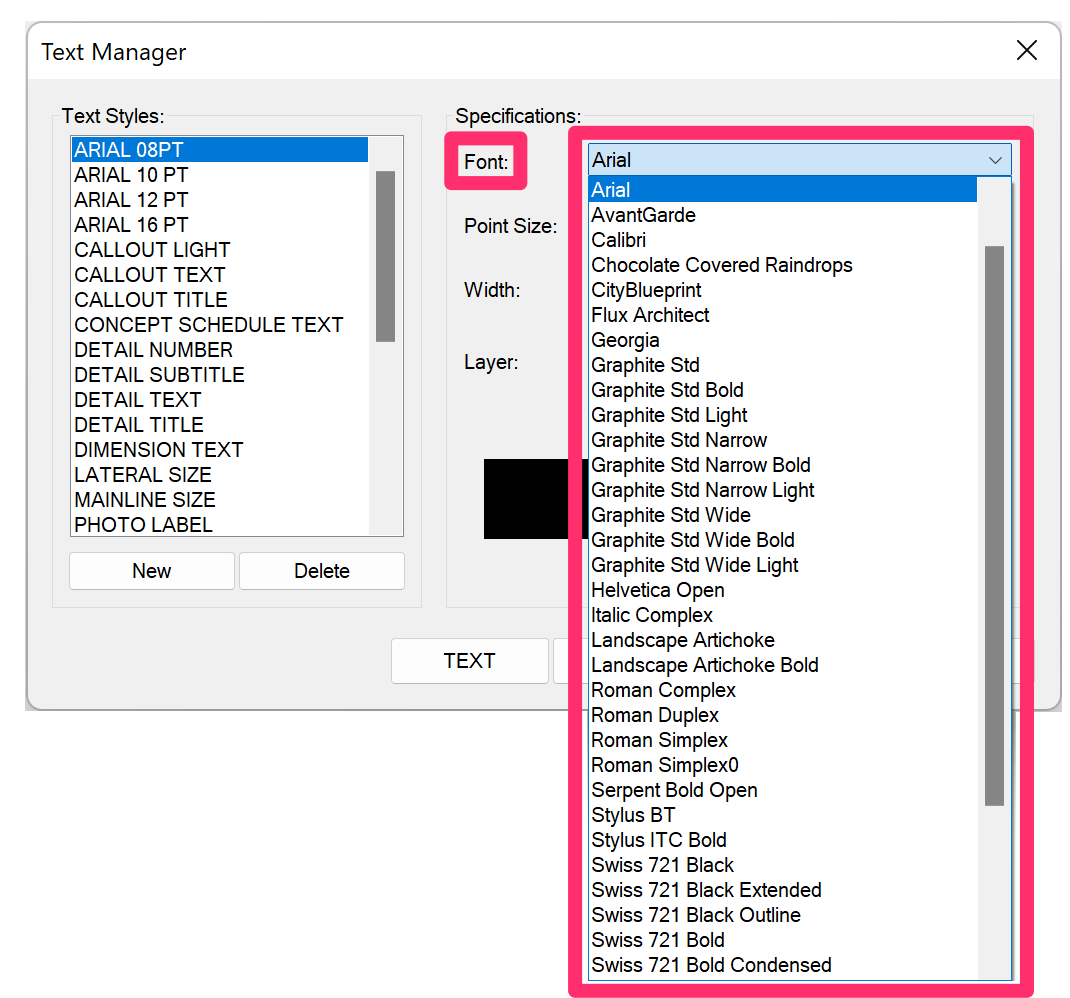Close the Text Manager dialog
This screenshot has height=998, width=1070.
point(1026,50)
